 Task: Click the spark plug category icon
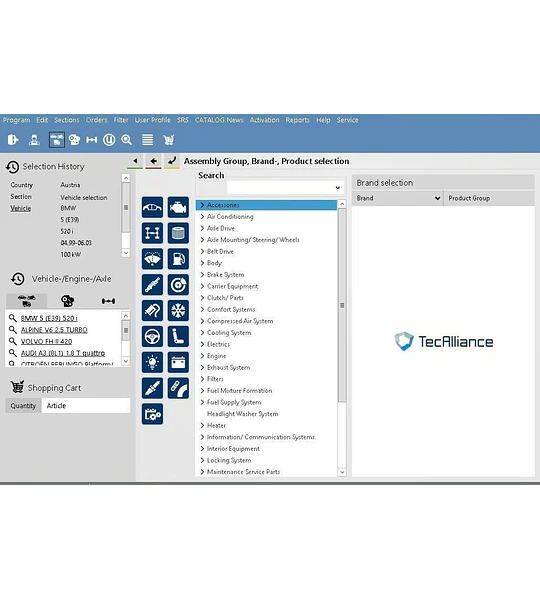point(152,388)
